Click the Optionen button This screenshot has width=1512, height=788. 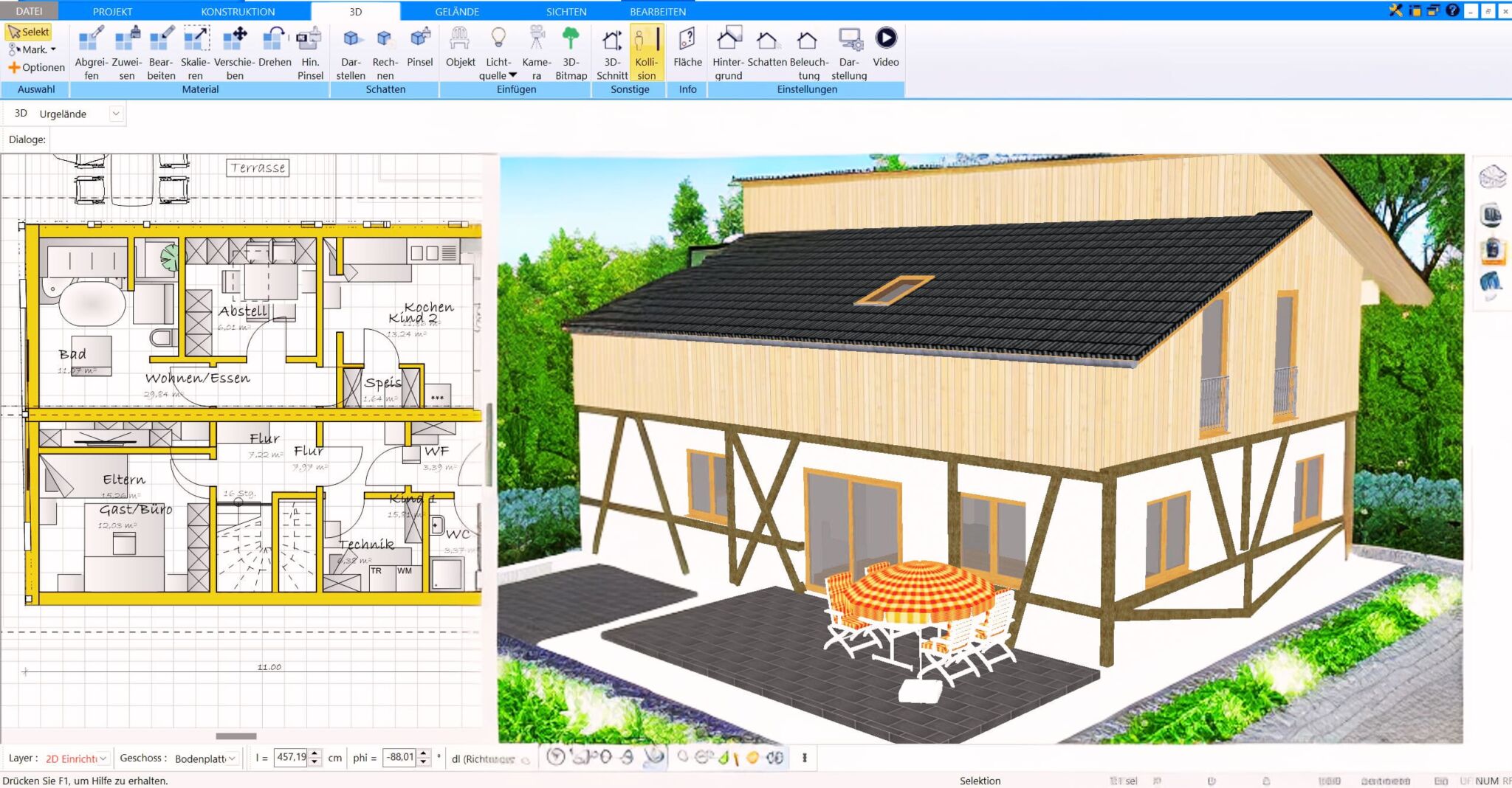[x=37, y=67]
